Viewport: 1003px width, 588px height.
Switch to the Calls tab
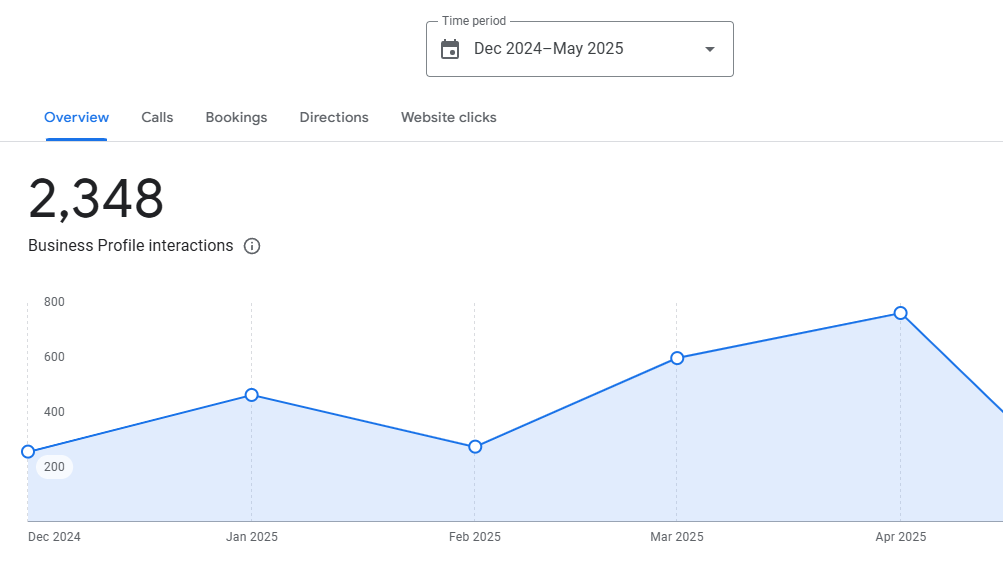(x=157, y=117)
